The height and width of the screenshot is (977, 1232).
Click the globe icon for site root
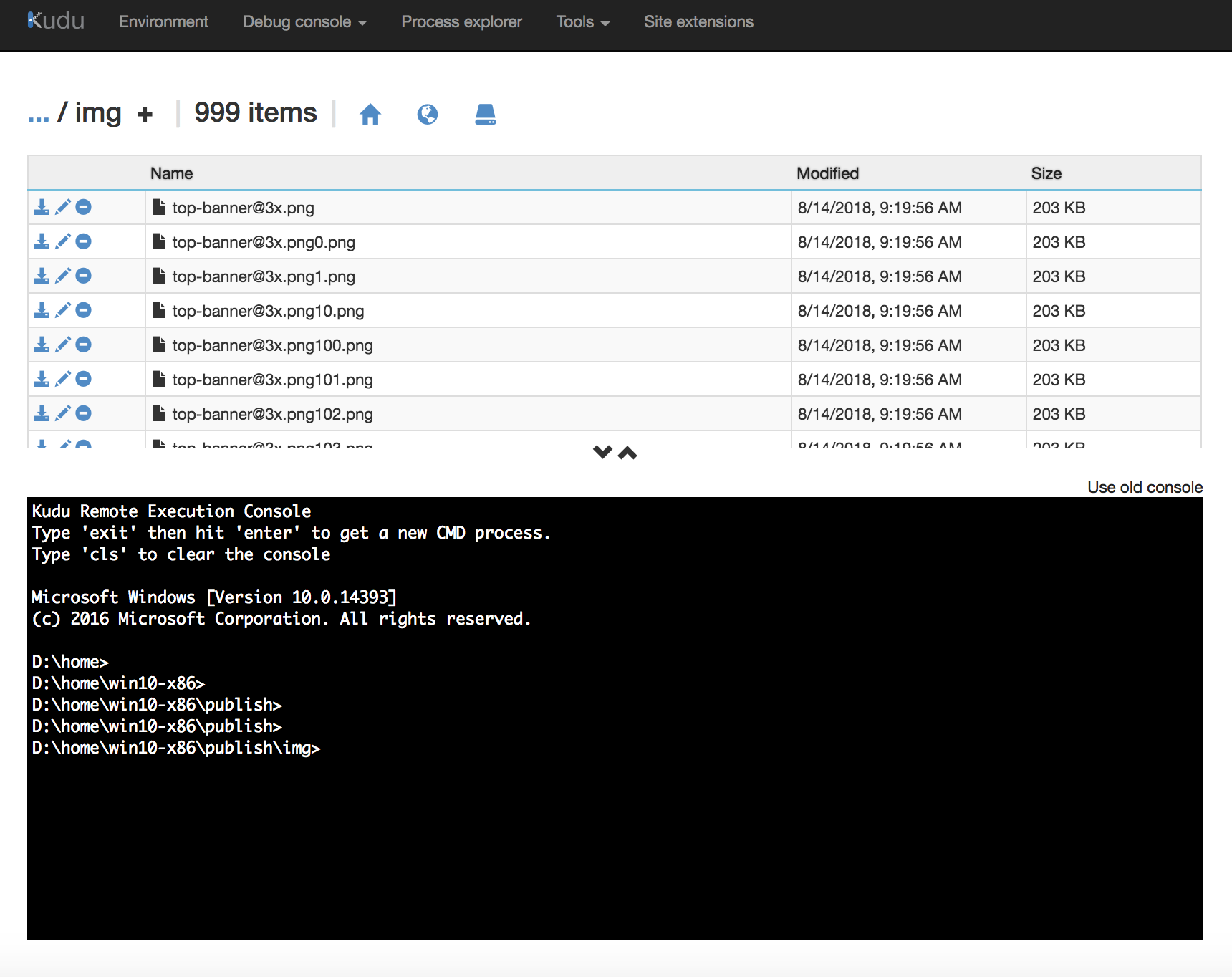(428, 113)
